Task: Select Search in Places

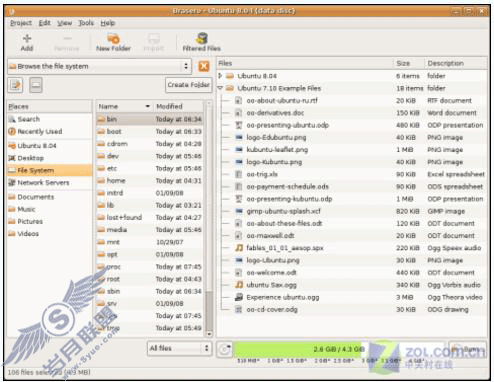Action: coord(49,119)
